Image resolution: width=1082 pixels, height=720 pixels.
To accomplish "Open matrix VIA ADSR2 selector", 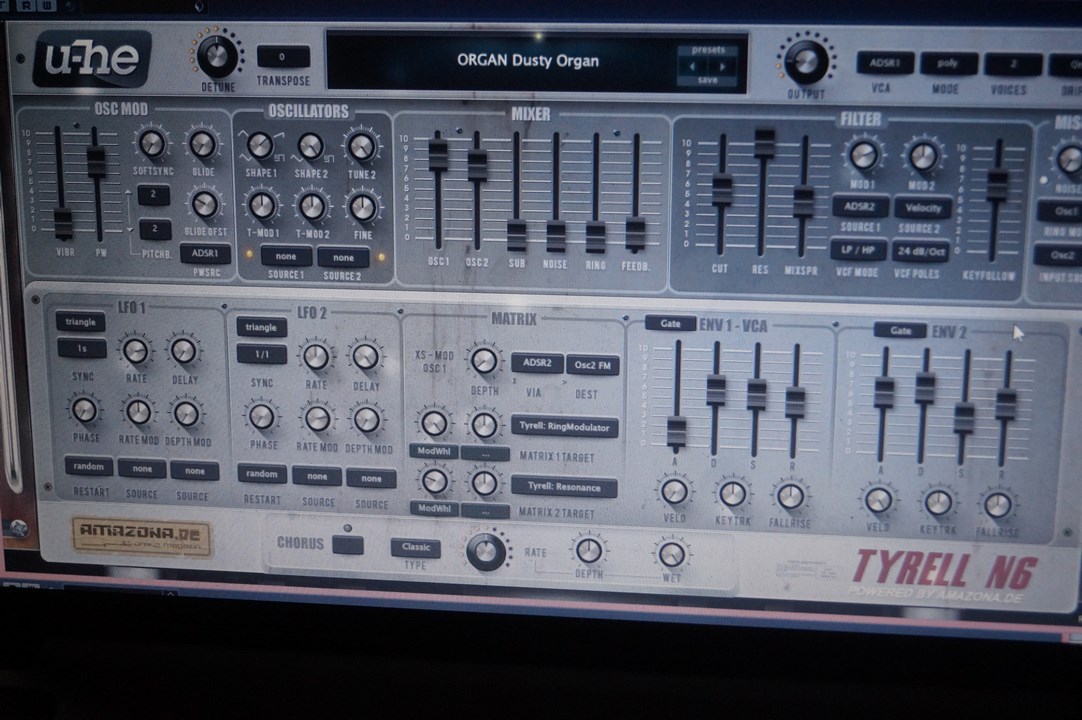I will (537, 363).
